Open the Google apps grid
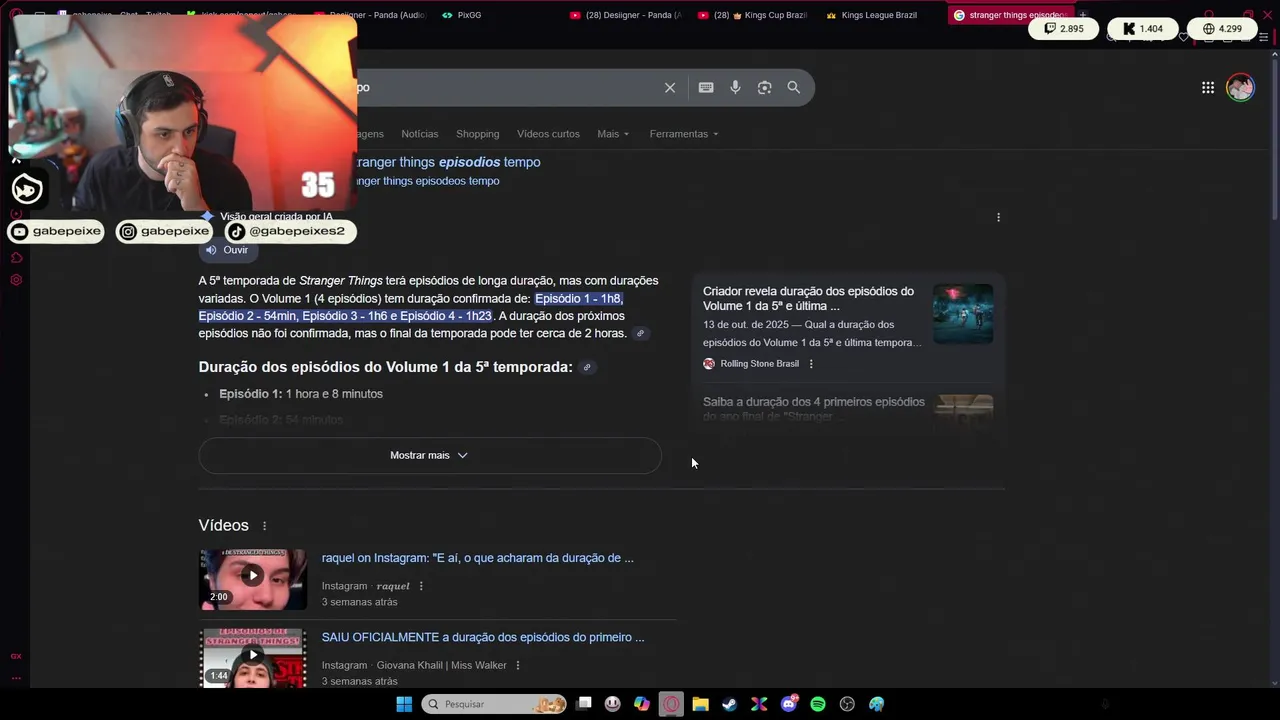The image size is (1280, 720). pyautogui.click(x=1208, y=88)
